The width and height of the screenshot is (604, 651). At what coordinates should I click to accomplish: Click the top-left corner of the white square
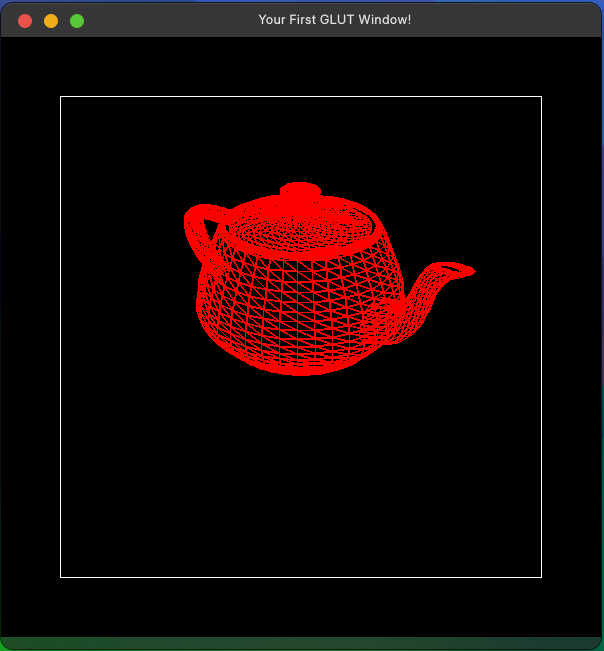point(61,97)
